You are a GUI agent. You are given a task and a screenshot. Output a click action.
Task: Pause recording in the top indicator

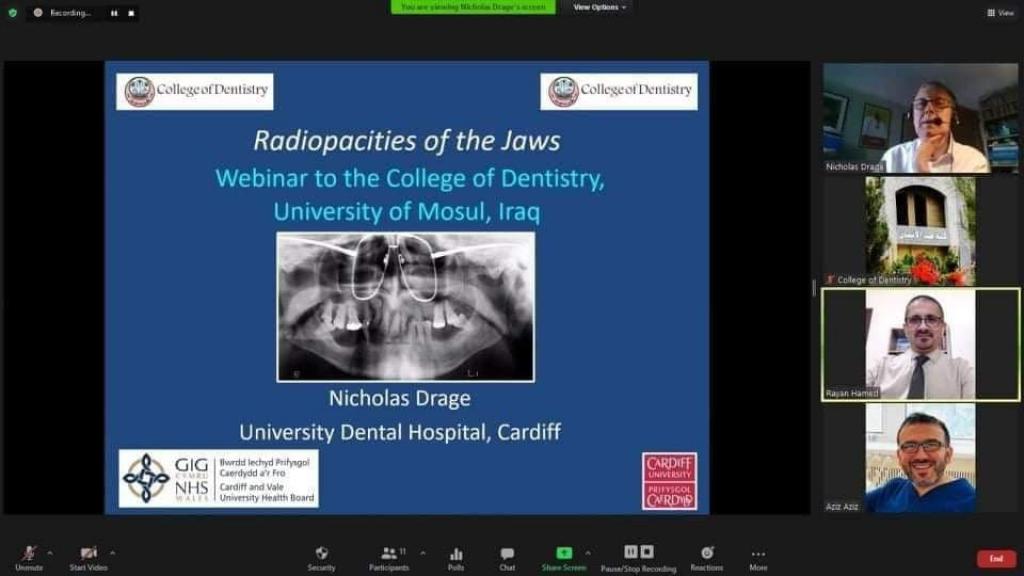coord(113,13)
